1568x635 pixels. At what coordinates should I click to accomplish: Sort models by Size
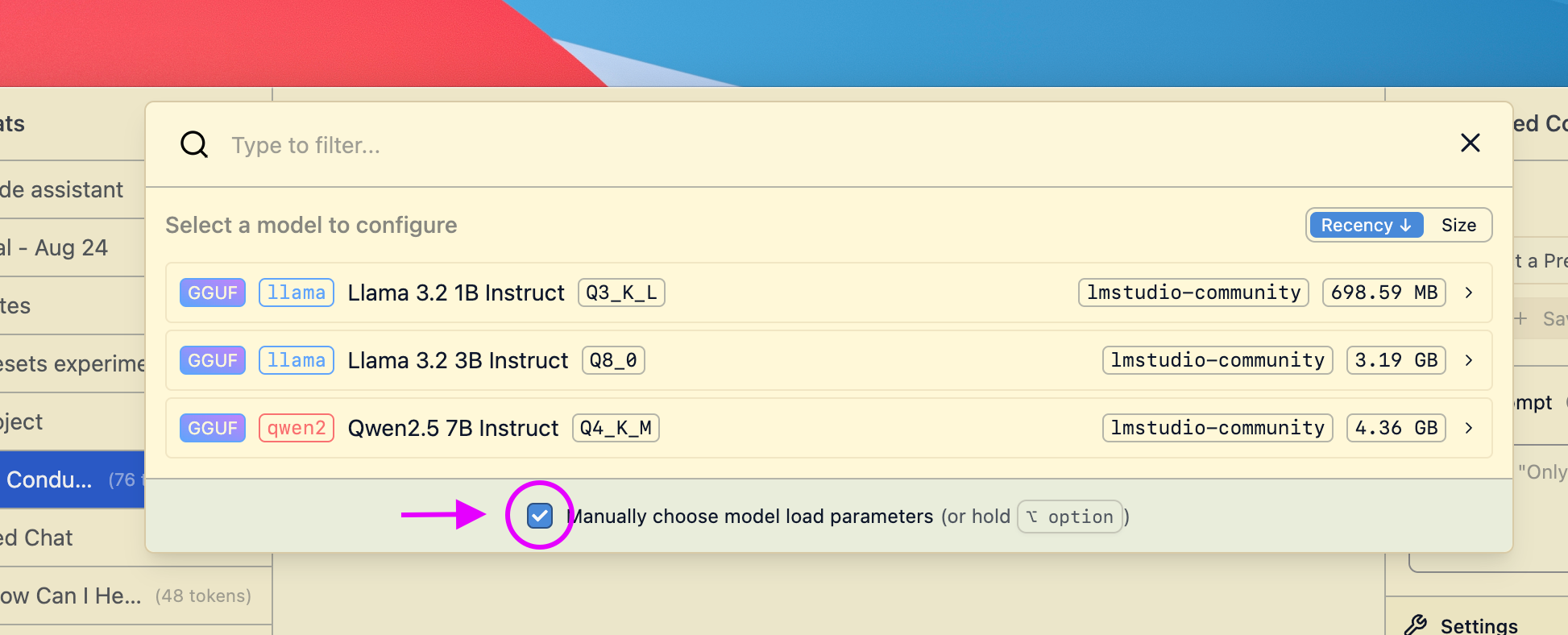[x=1458, y=226]
